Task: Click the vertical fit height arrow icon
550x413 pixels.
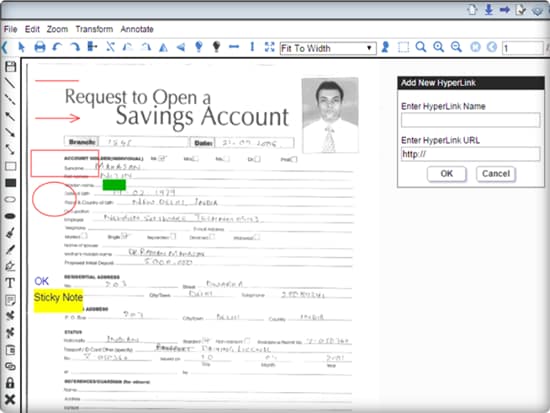Action: click(x=252, y=47)
